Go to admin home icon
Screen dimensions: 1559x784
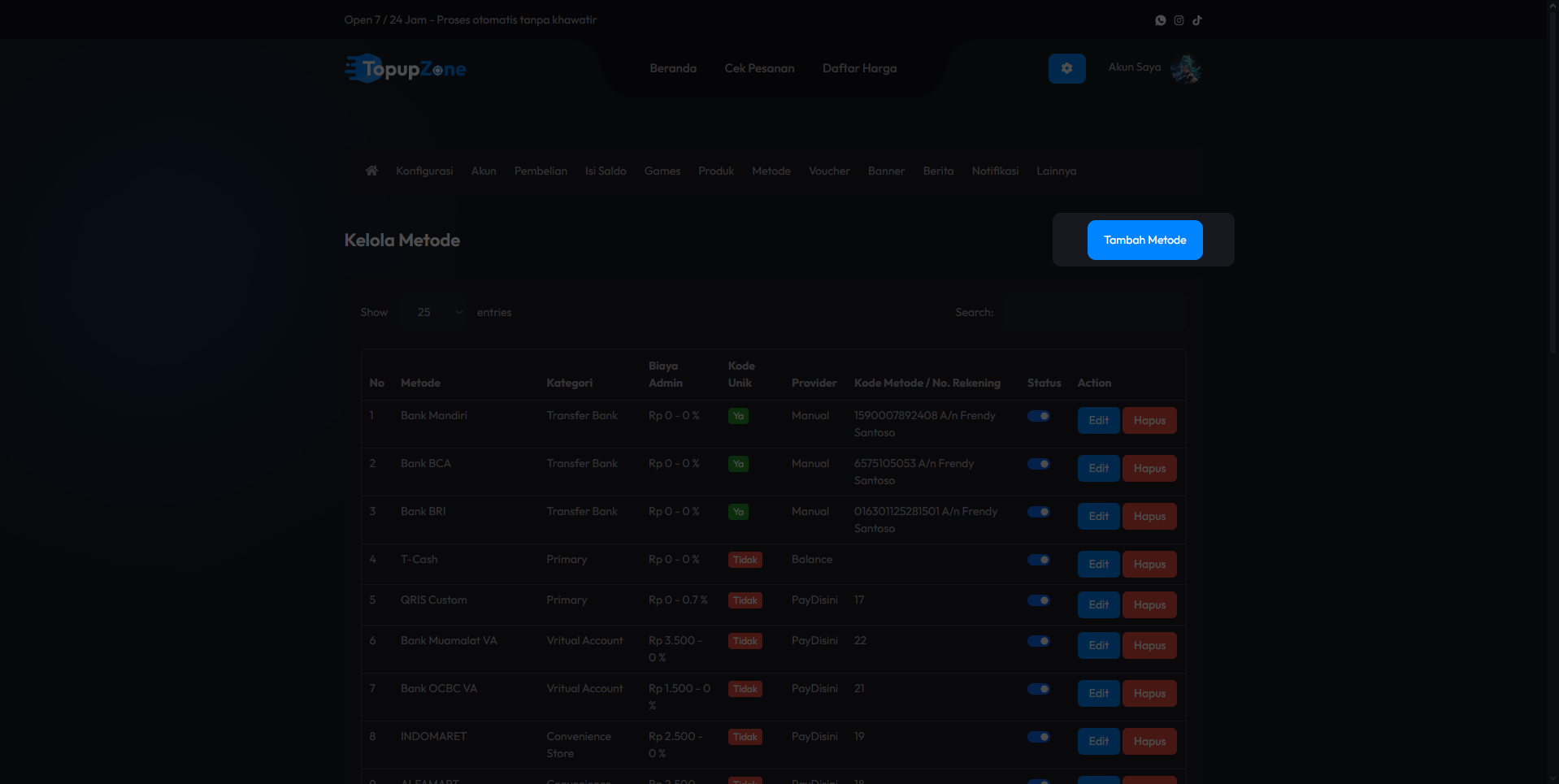pos(371,171)
